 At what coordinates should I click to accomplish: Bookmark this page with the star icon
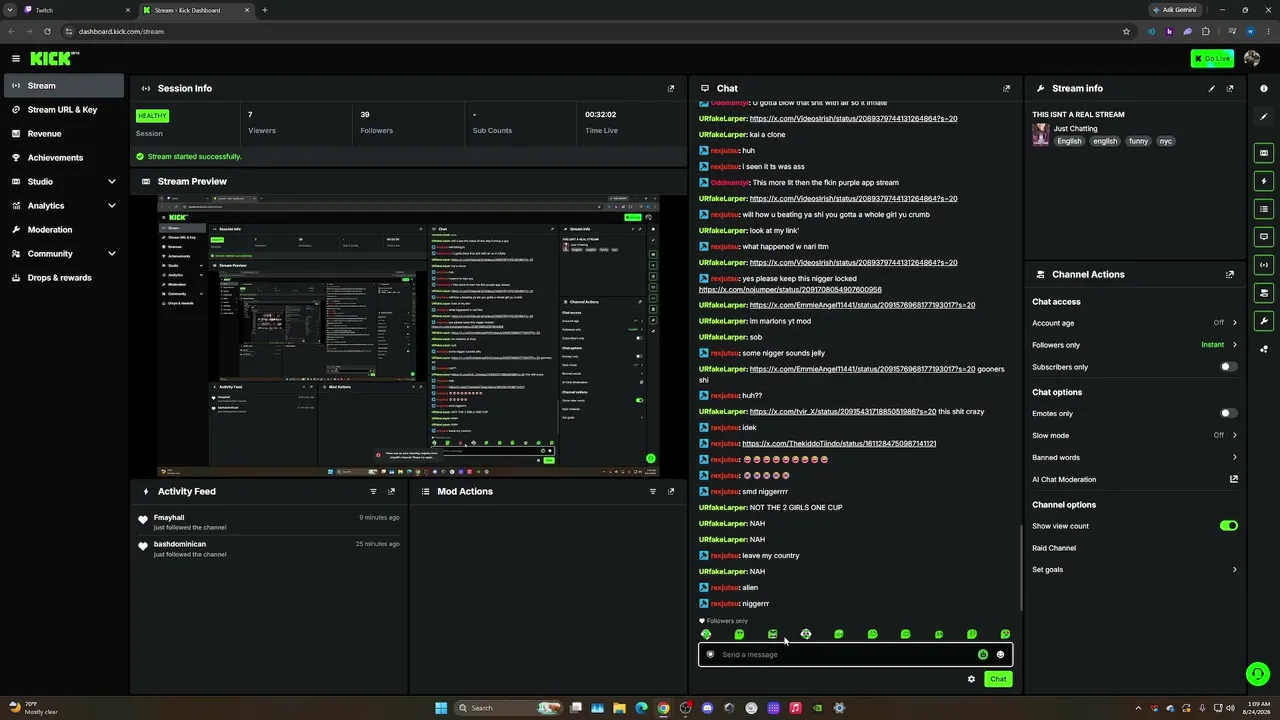1126,31
